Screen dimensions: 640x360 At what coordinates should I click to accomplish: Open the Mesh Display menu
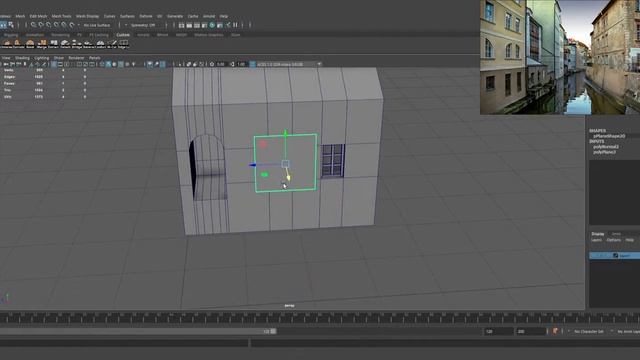(x=87, y=16)
